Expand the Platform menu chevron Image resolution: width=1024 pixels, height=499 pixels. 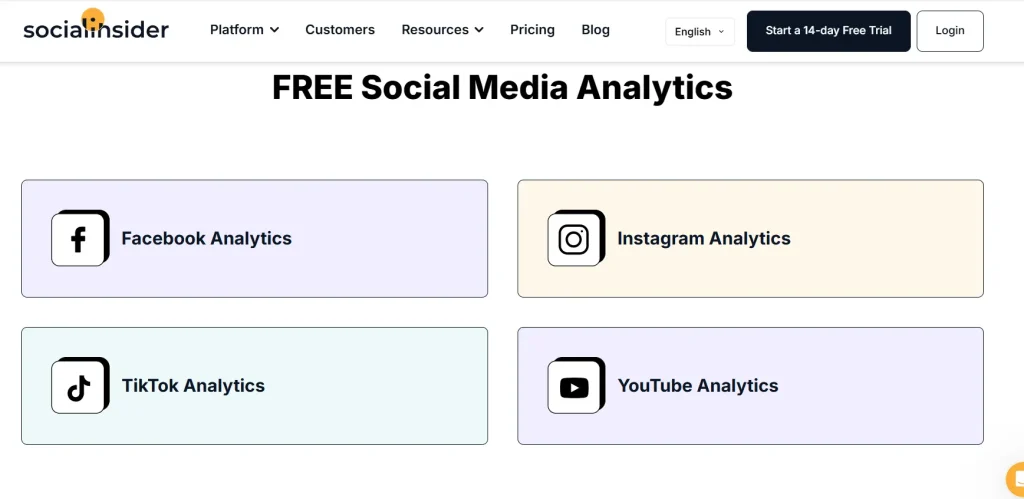(x=275, y=30)
